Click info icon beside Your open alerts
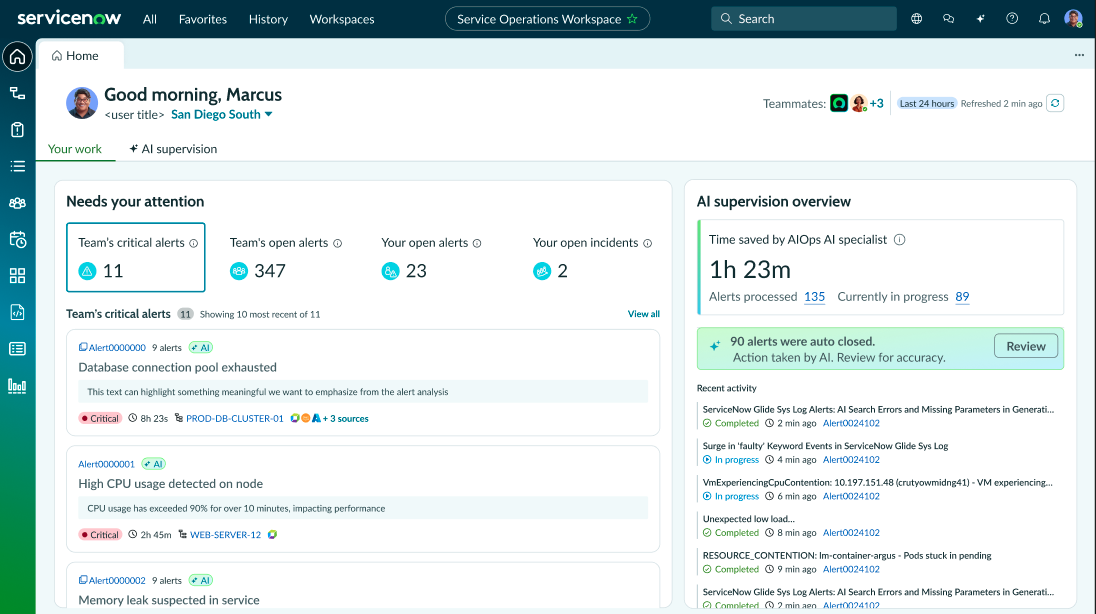Image resolution: width=1096 pixels, height=614 pixels. (477, 243)
